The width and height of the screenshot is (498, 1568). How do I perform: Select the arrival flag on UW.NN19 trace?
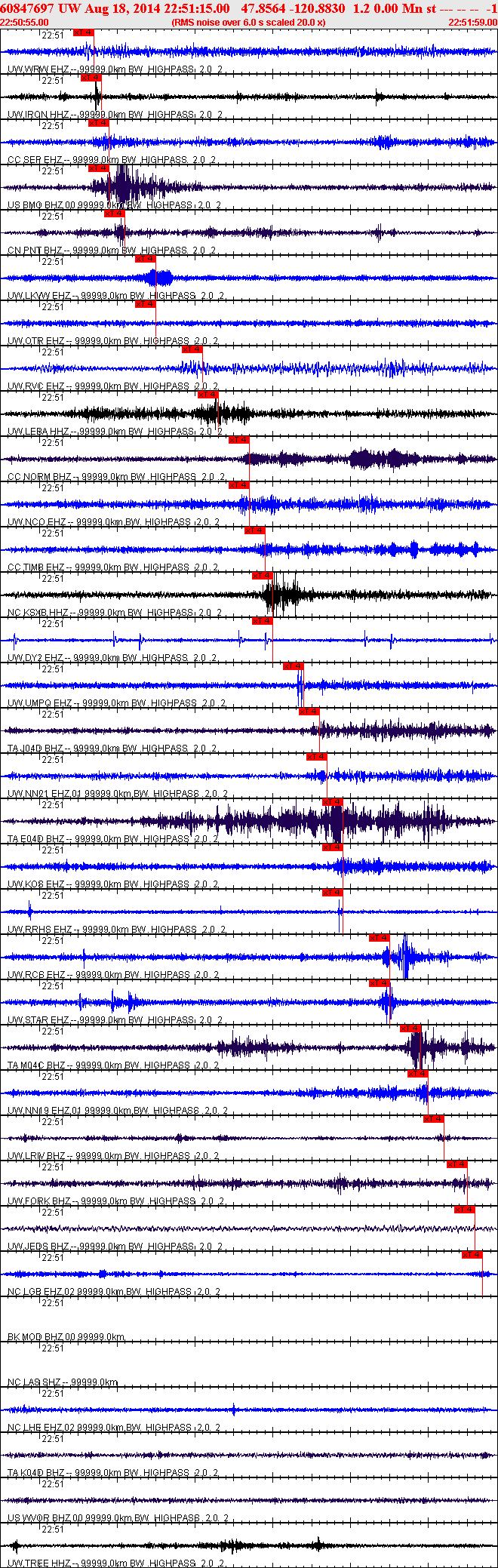[x=417, y=1074]
